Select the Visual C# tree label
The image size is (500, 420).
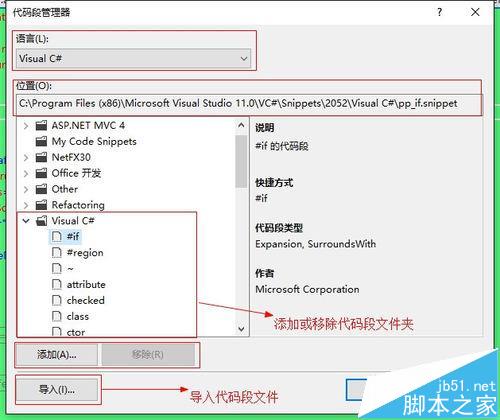coord(73,221)
